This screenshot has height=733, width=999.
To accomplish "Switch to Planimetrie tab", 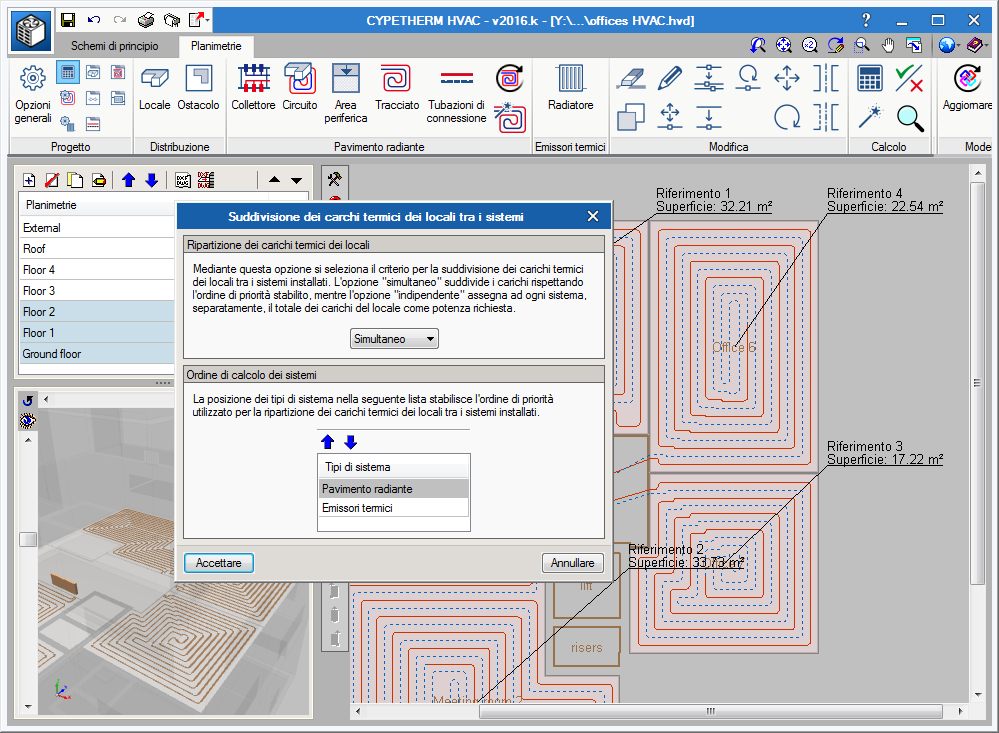I will click(x=216, y=46).
